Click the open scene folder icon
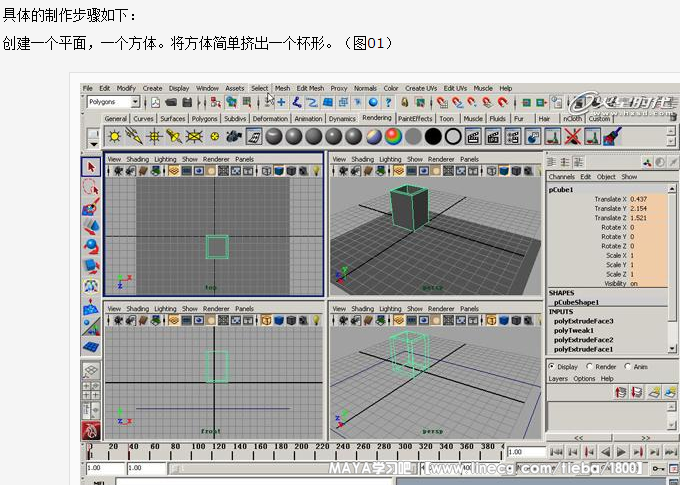680x485 pixels. pos(171,102)
